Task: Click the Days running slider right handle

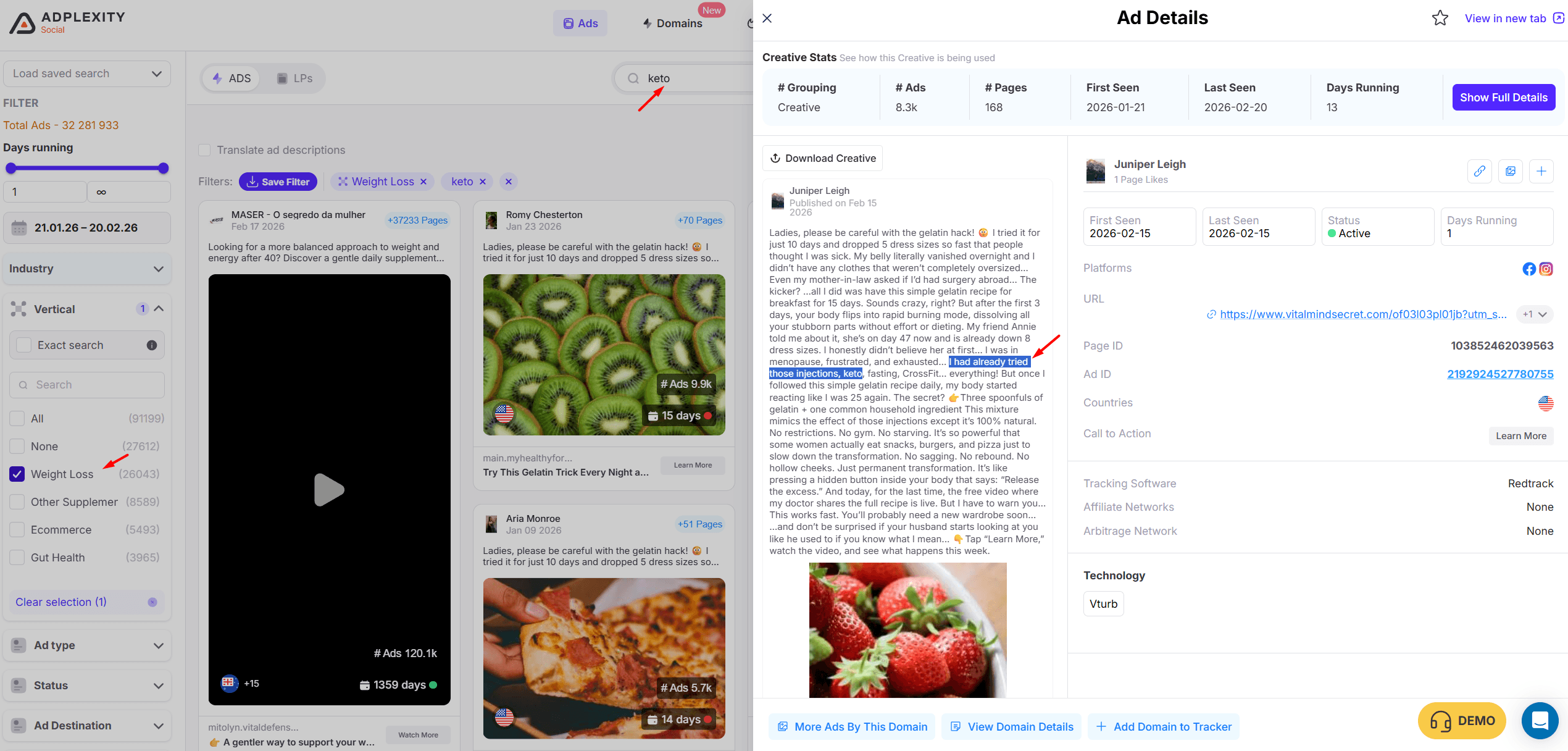Action: pos(164,169)
